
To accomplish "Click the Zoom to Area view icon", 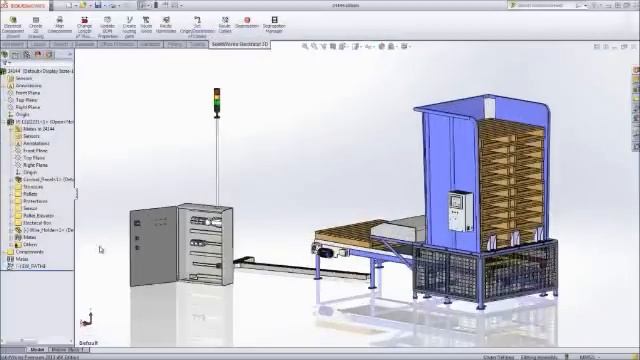I will point(314,47).
